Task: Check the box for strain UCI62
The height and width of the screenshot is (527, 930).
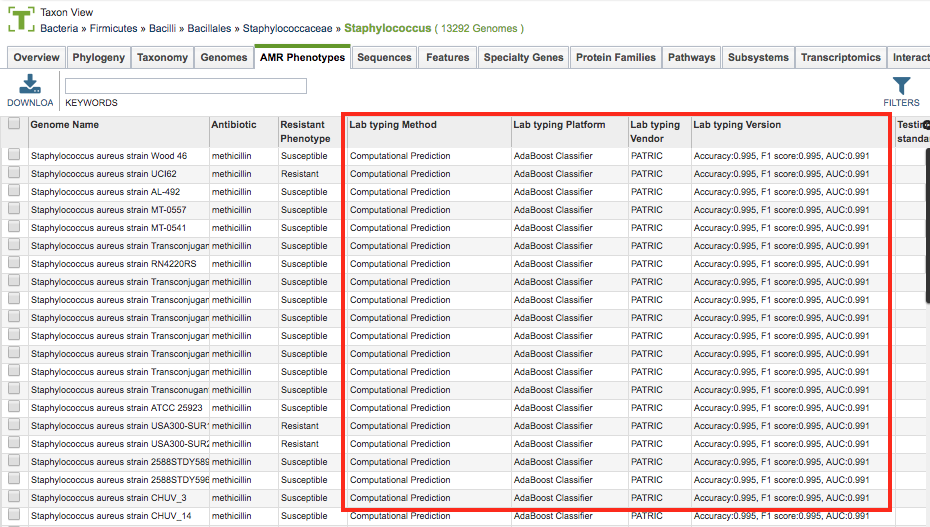Action: (14, 173)
